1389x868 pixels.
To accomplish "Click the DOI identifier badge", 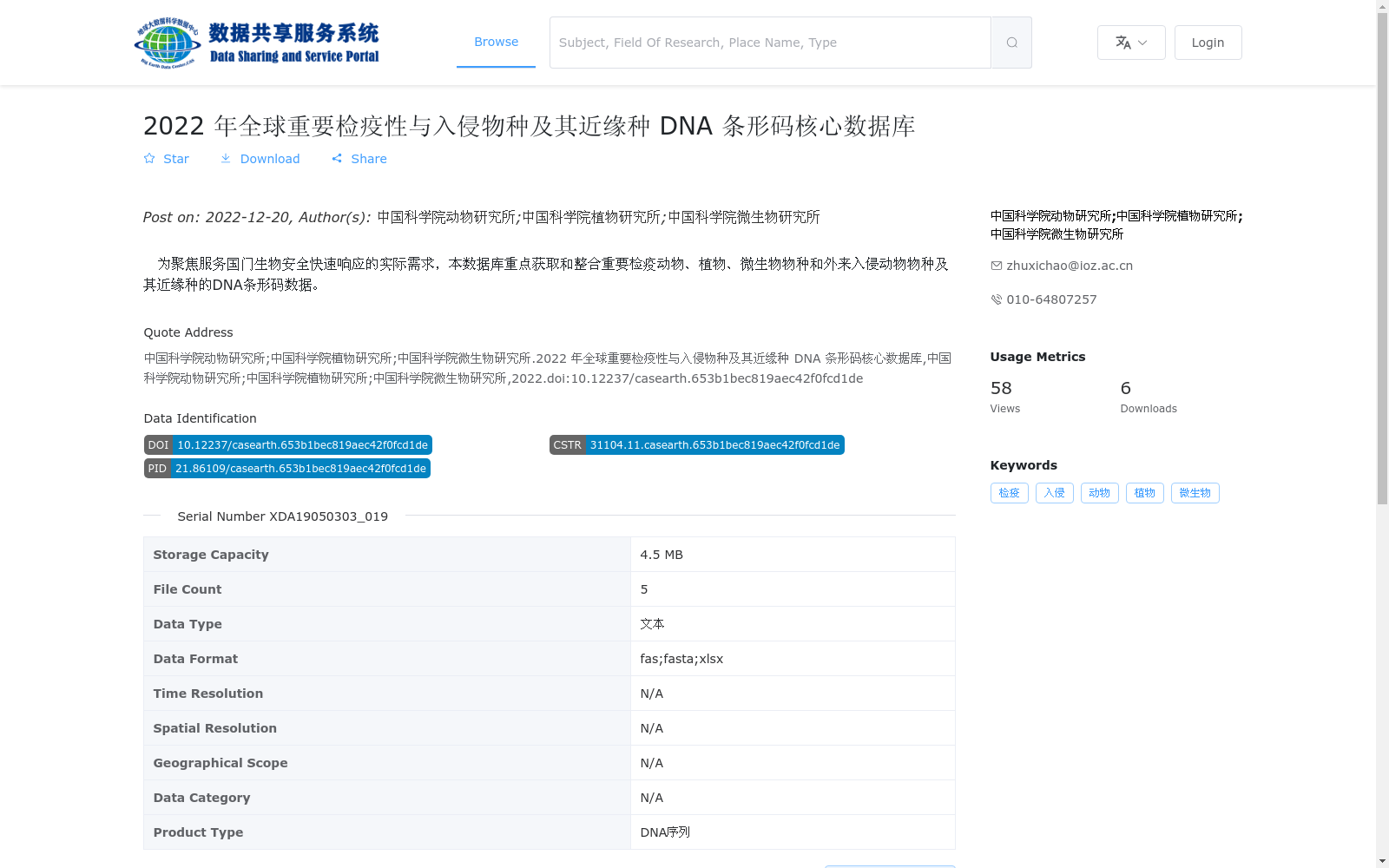I will click(288, 445).
